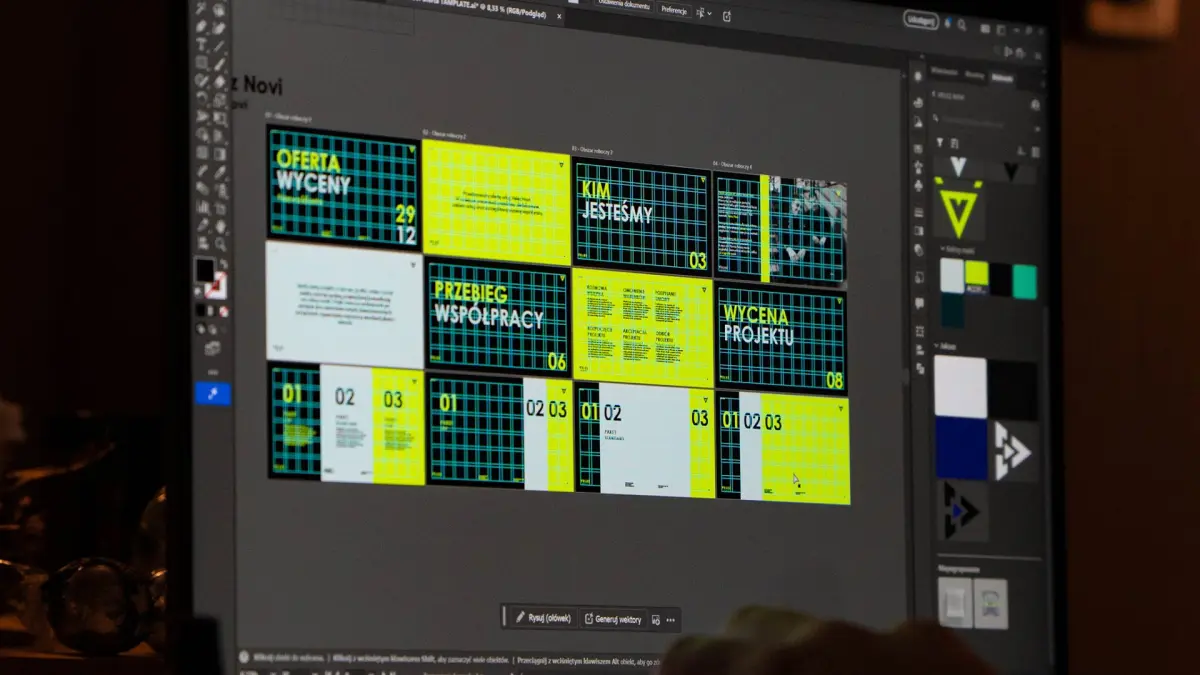Viewport: 1200px width, 675px height.
Task: Swap fill and stroke with curved arrow
Action: point(224,262)
